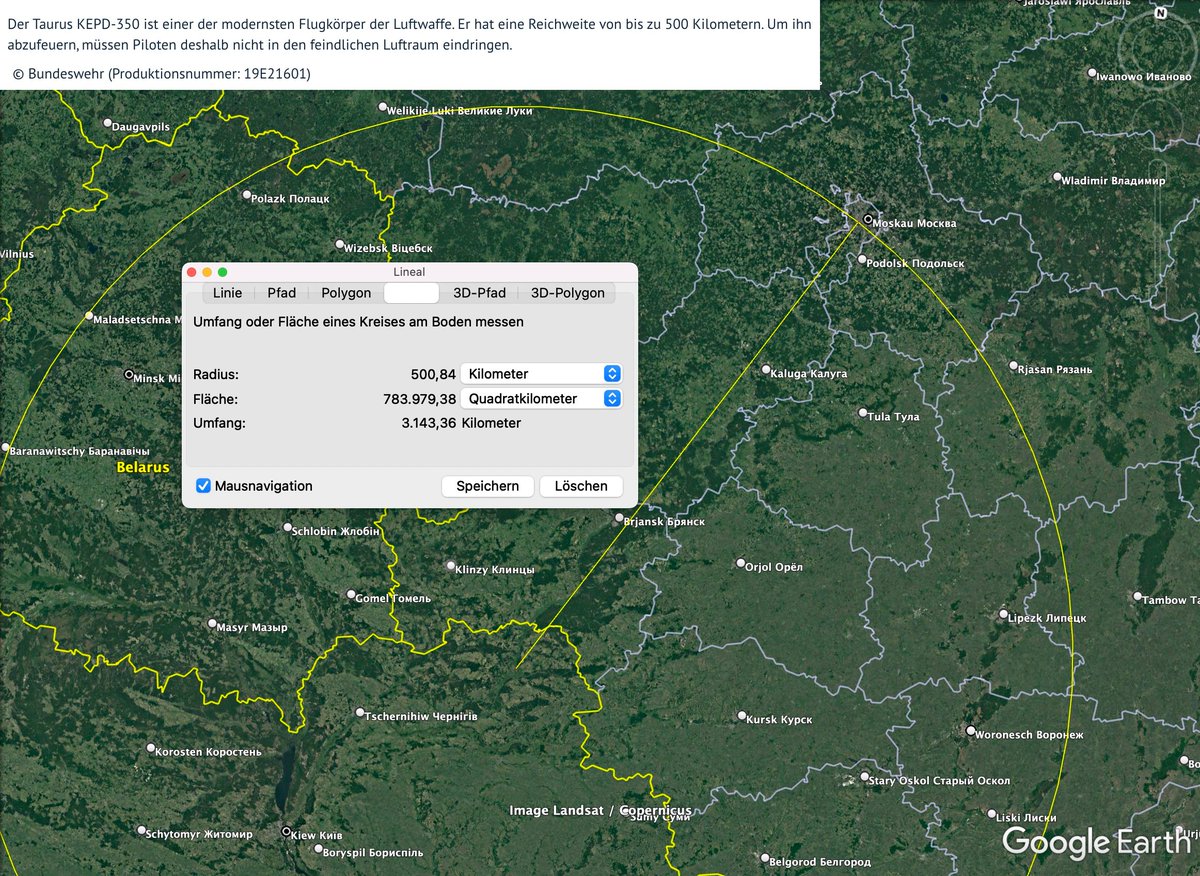Click the Wladimir Владимир placemark
Image resolution: width=1200 pixels, height=876 pixels.
coord(1057,178)
